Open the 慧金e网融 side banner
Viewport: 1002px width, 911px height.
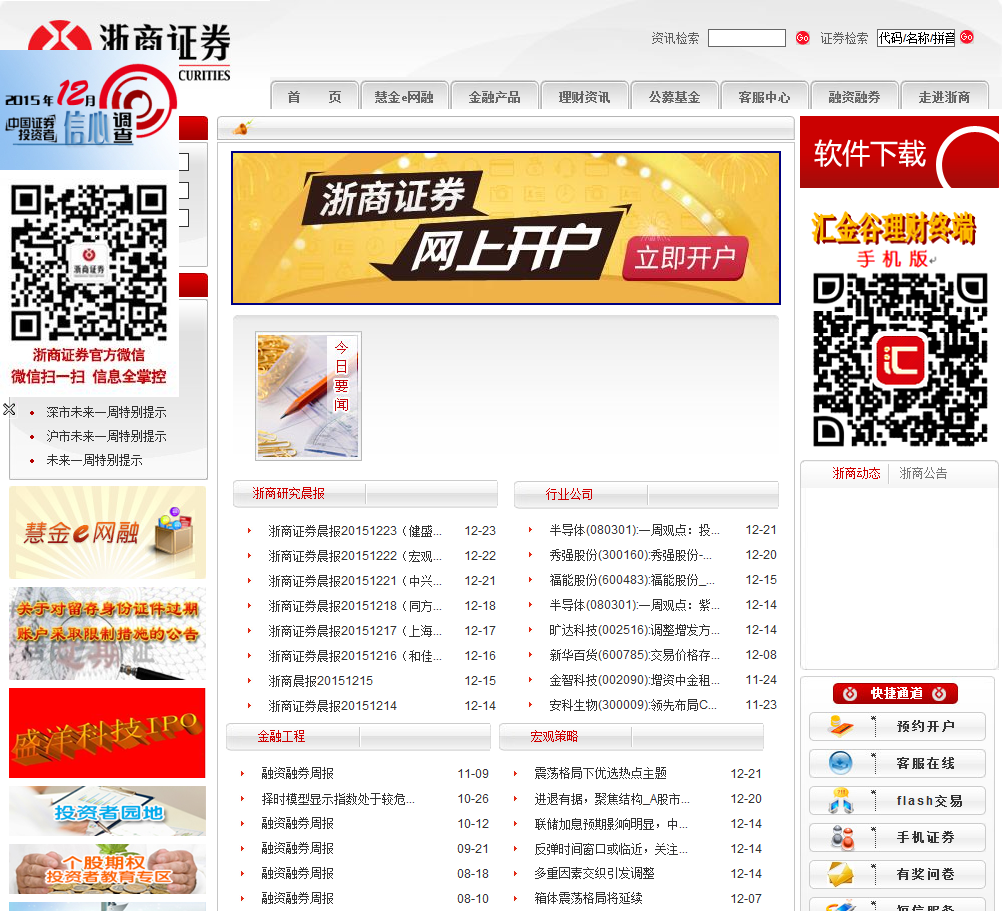click(107, 533)
